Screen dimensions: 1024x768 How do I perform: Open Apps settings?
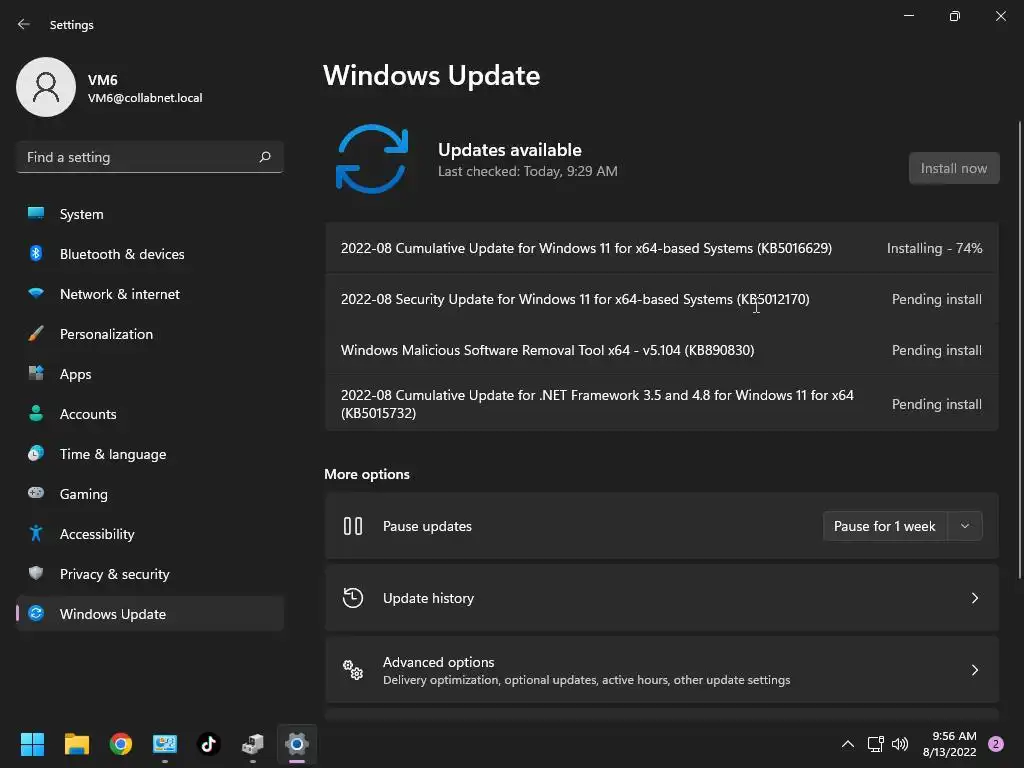[150, 374]
